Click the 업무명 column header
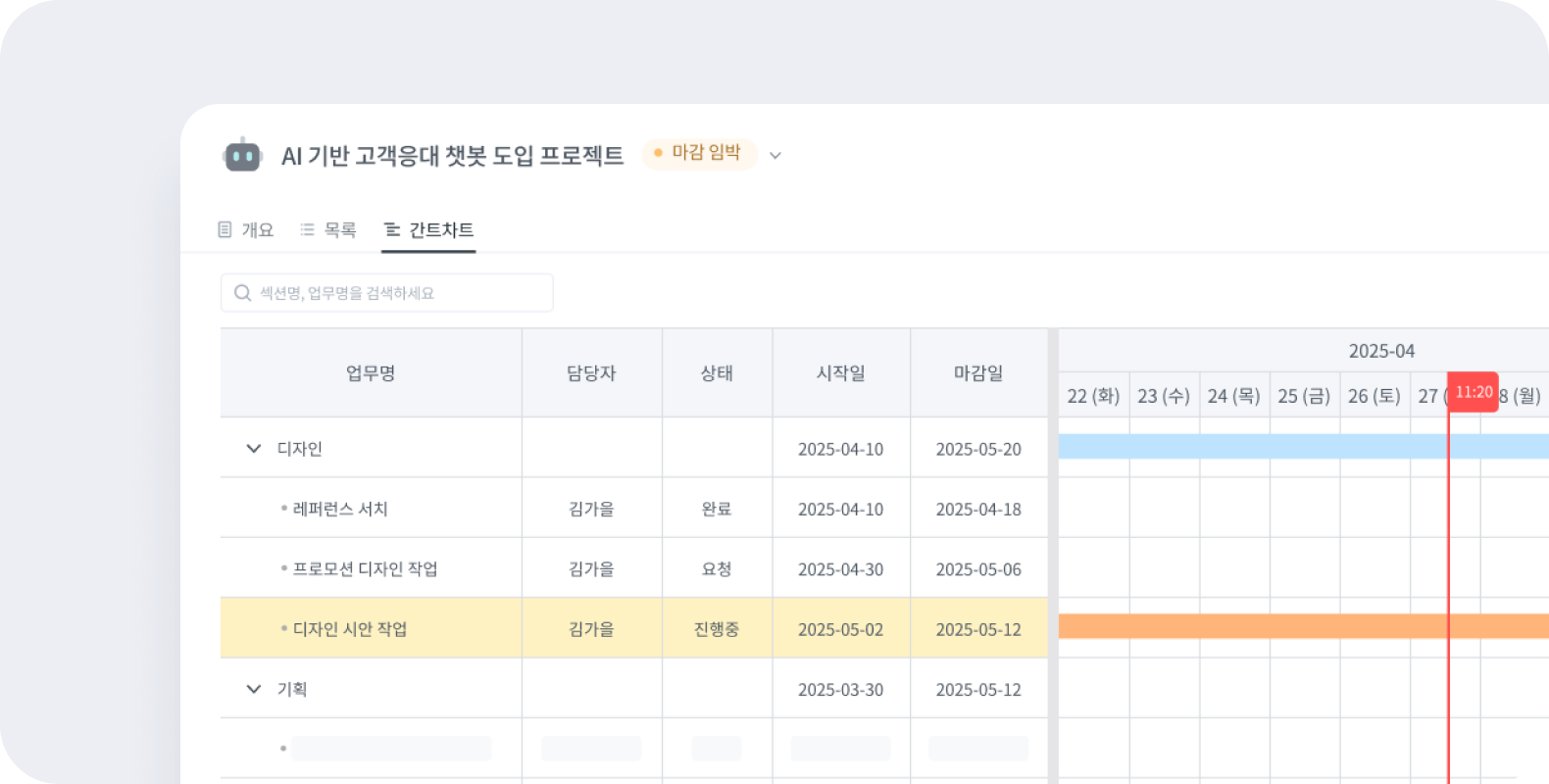This screenshot has width=1549, height=784. tap(371, 372)
